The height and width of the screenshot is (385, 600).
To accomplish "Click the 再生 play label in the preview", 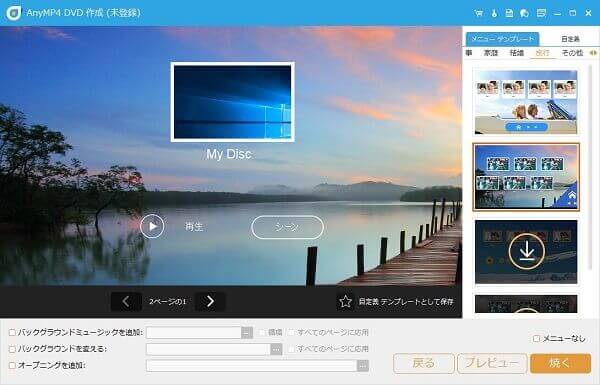I will tap(194, 227).
